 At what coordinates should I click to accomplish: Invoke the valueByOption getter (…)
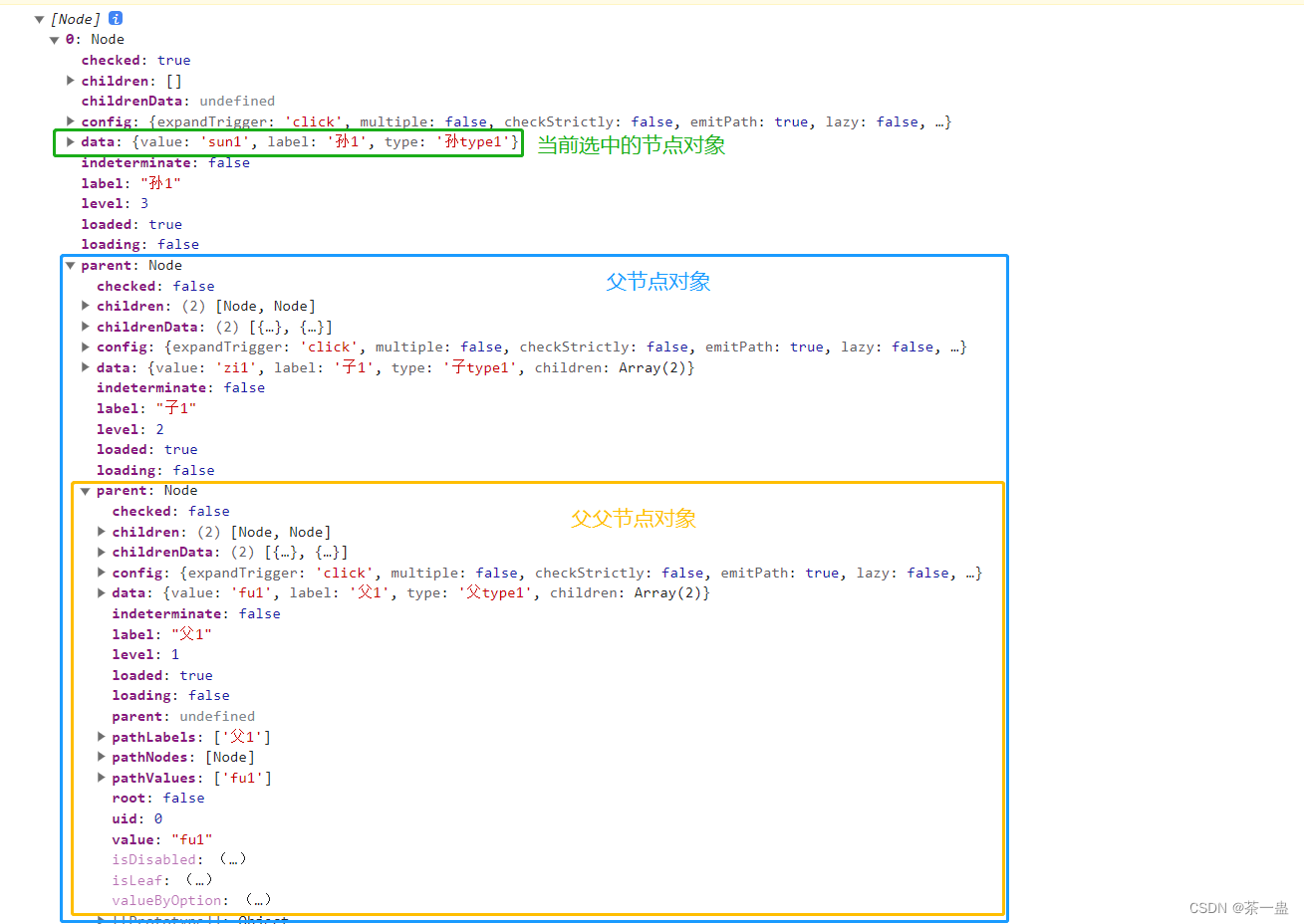pos(258,900)
